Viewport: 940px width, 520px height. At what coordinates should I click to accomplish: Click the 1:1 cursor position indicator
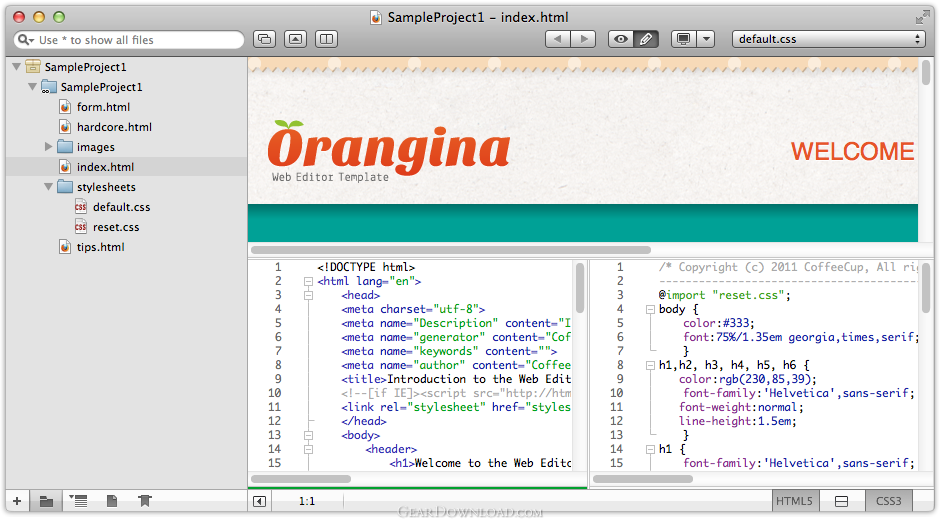(x=307, y=501)
